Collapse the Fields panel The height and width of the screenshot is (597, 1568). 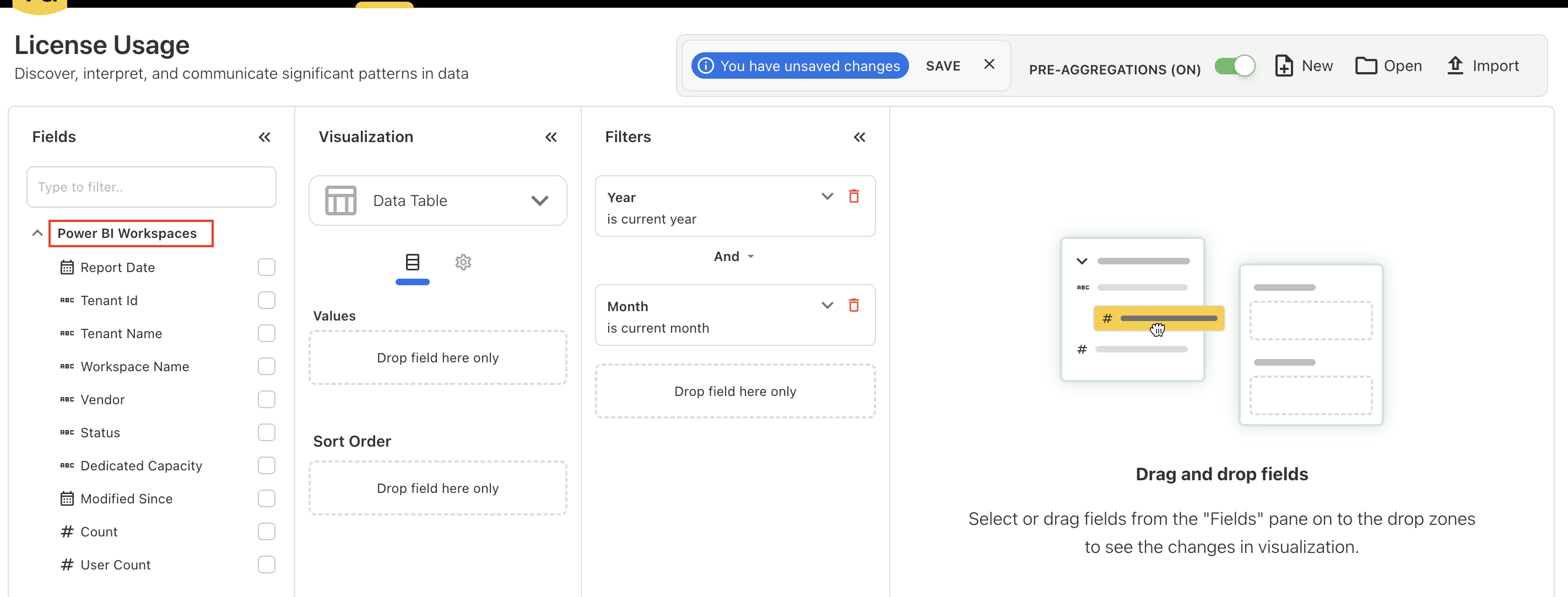(x=264, y=137)
